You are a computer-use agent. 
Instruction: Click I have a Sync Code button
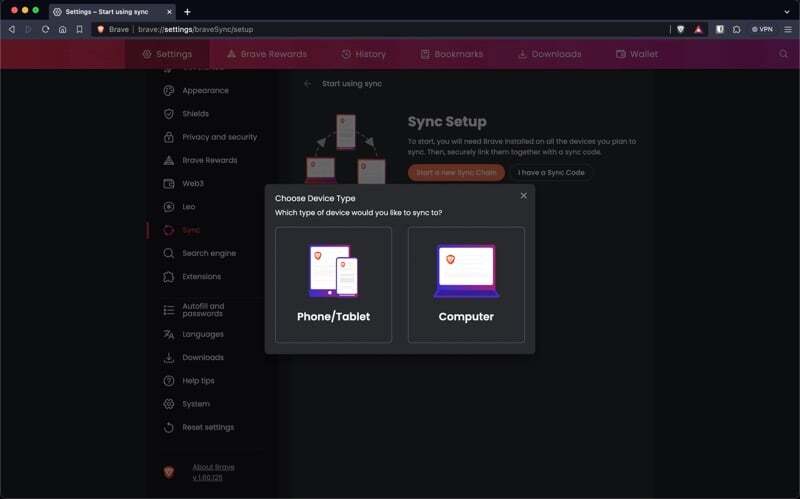point(551,172)
